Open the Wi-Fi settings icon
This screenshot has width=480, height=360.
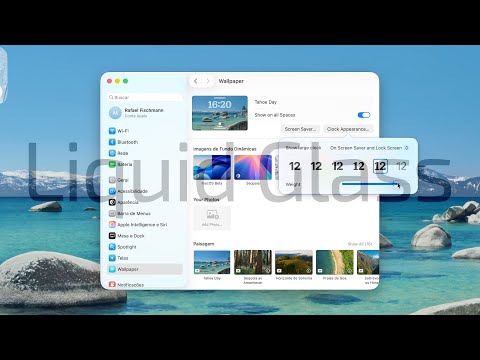[112, 131]
